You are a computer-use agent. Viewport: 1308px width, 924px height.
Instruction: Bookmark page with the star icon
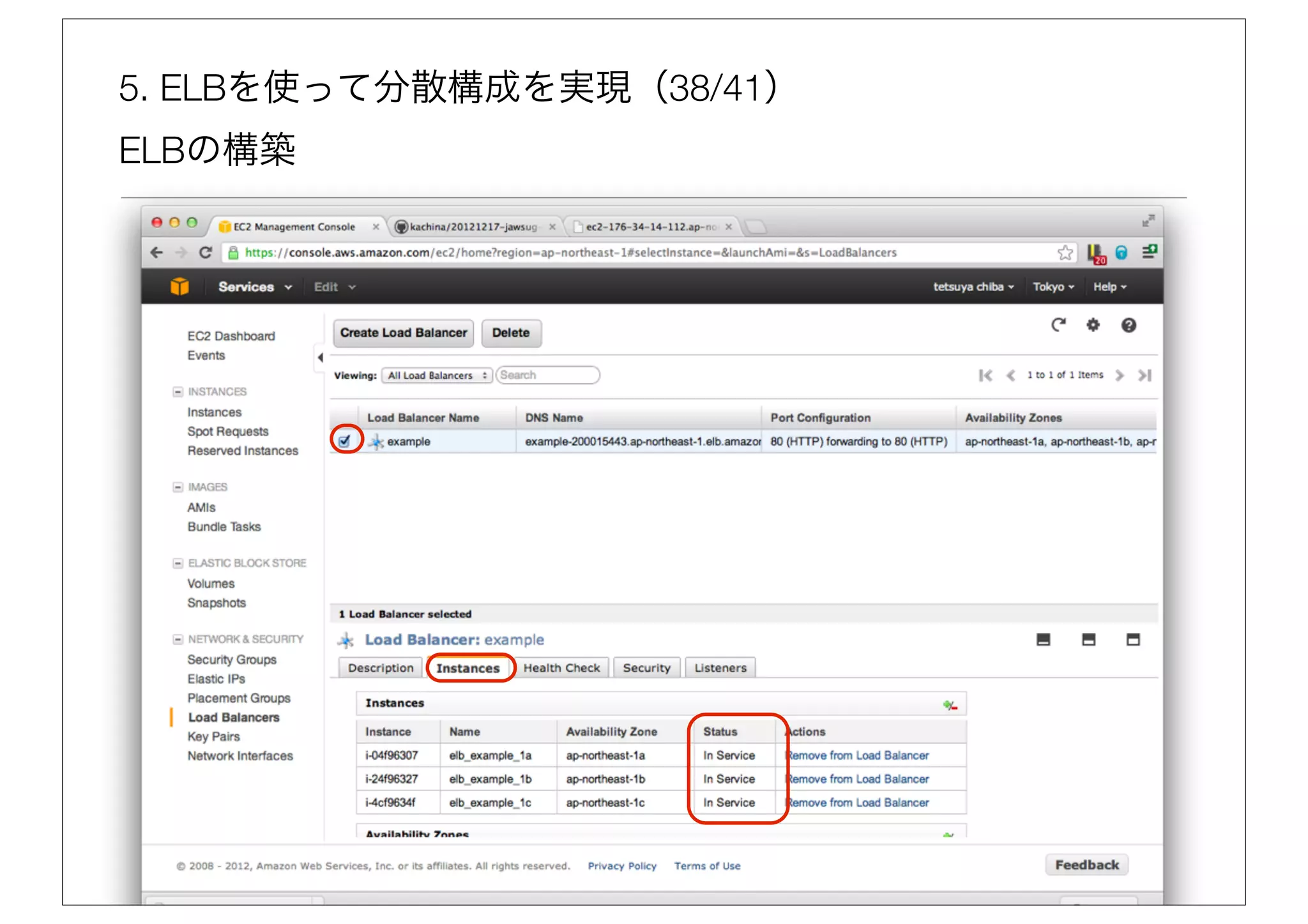pyautogui.click(x=1065, y=253)
